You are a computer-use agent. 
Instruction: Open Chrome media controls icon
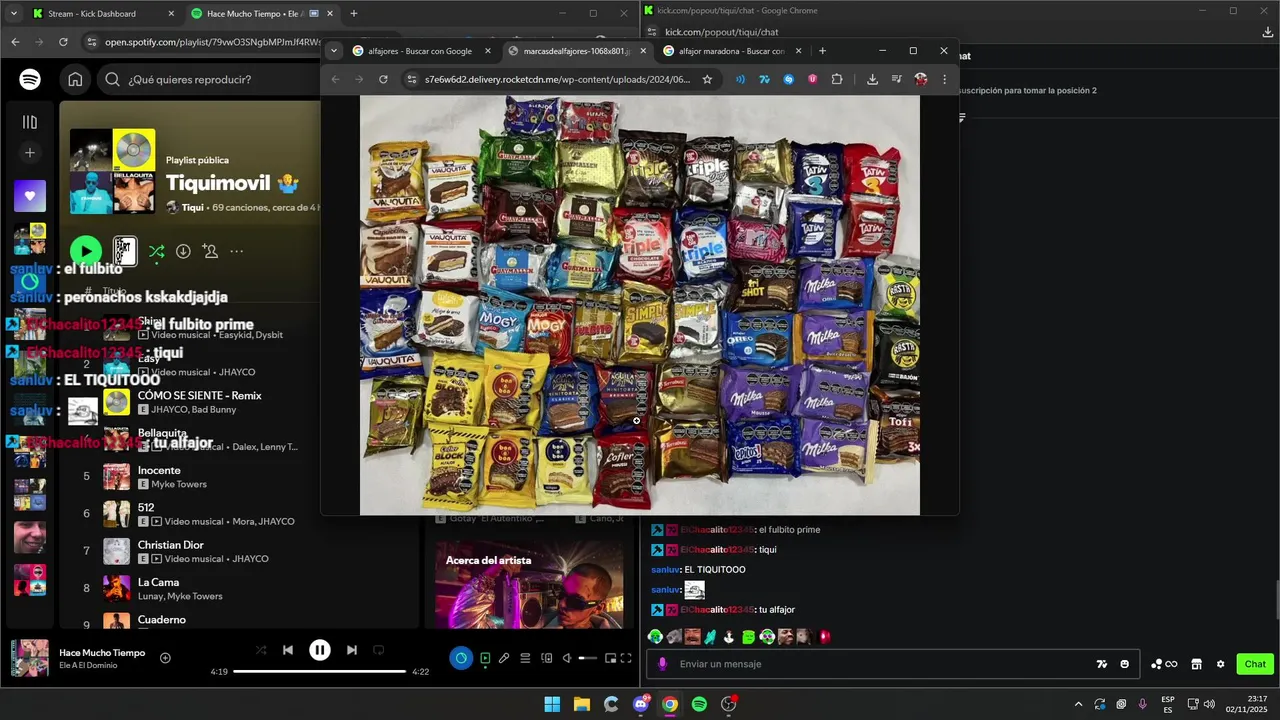click(896, 79)
